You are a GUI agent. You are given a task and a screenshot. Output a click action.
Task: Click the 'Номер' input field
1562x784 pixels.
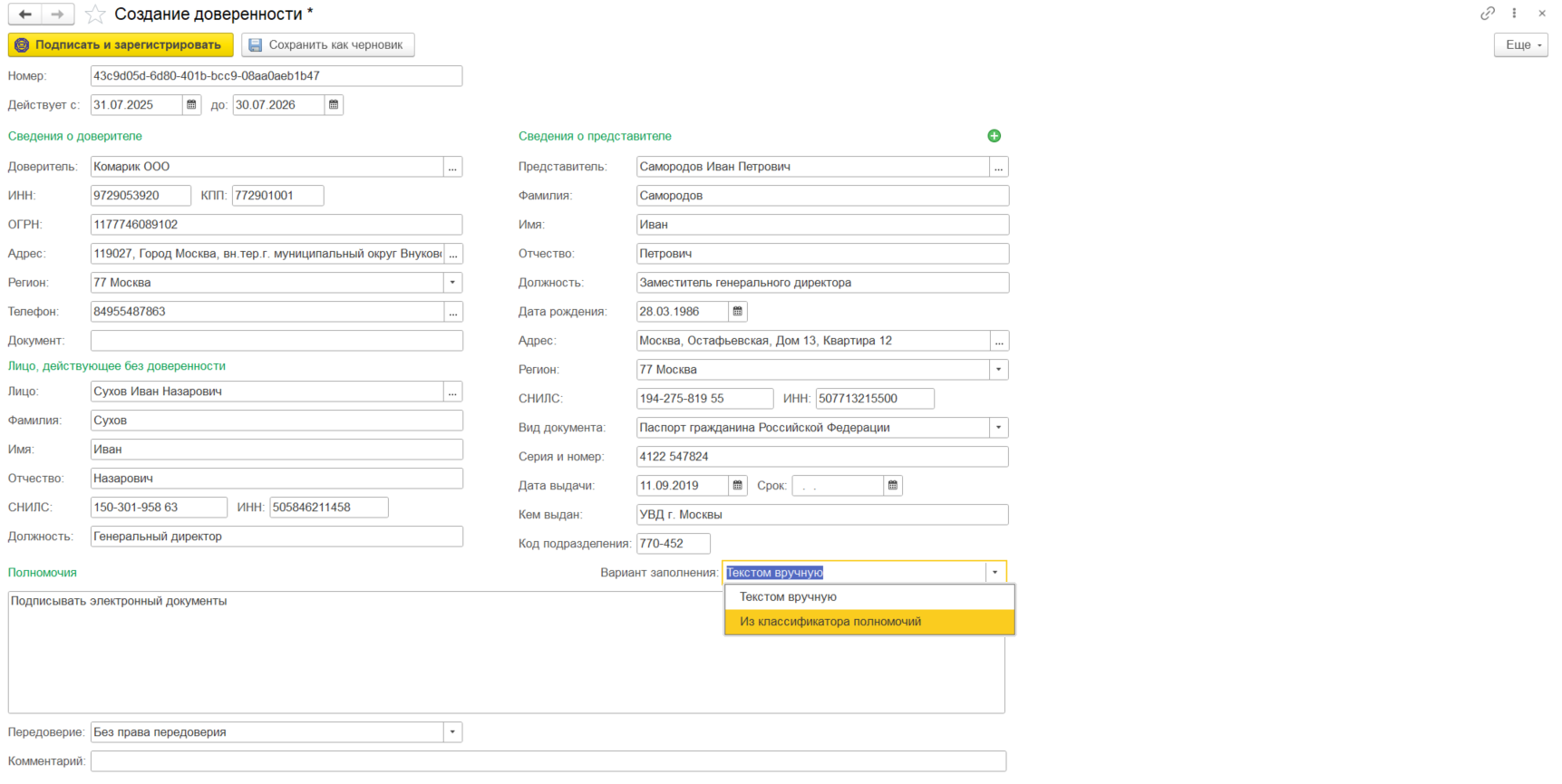(x=277, y=76)
